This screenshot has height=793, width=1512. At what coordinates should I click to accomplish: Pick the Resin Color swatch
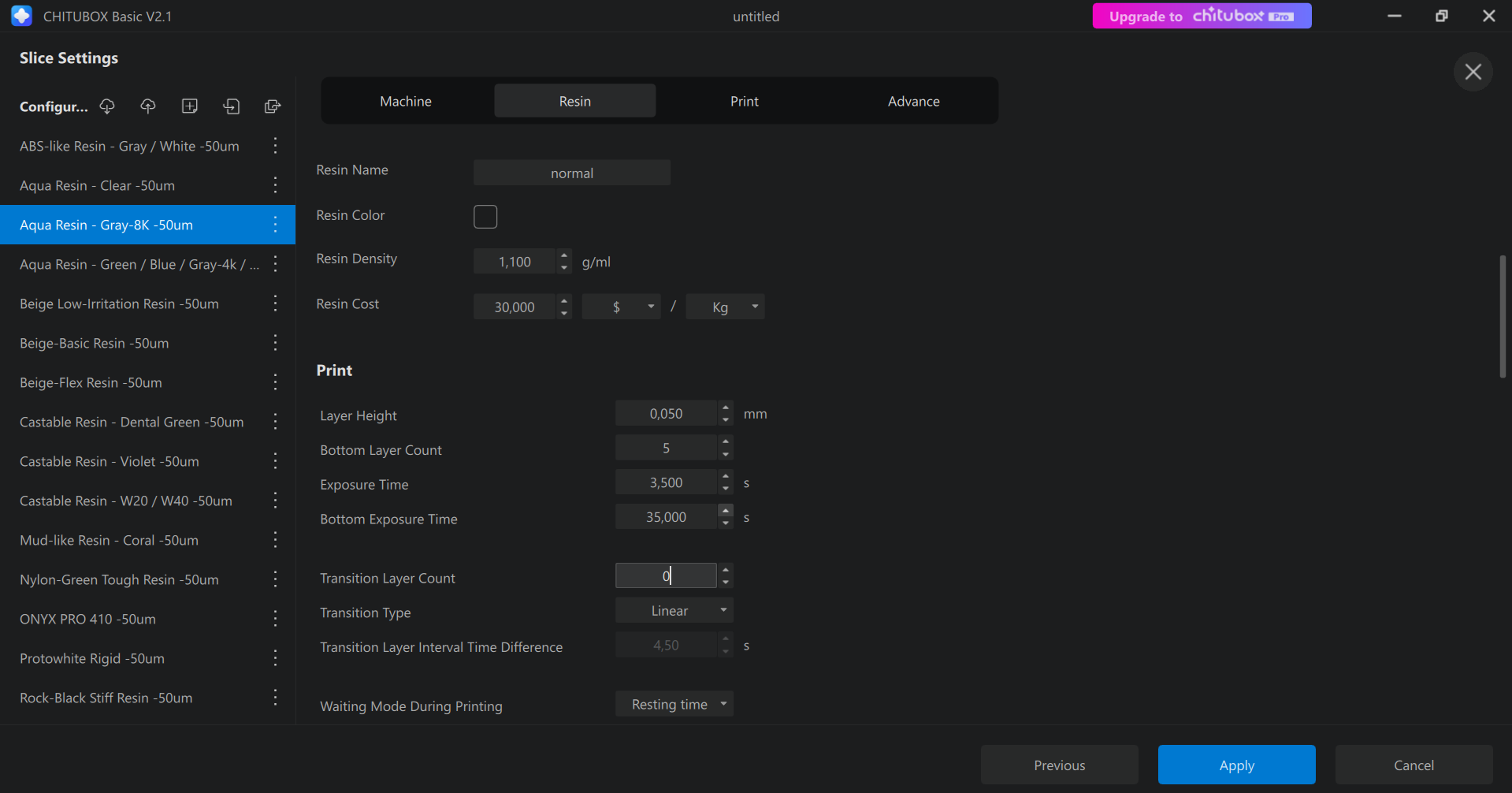point(485,216)
